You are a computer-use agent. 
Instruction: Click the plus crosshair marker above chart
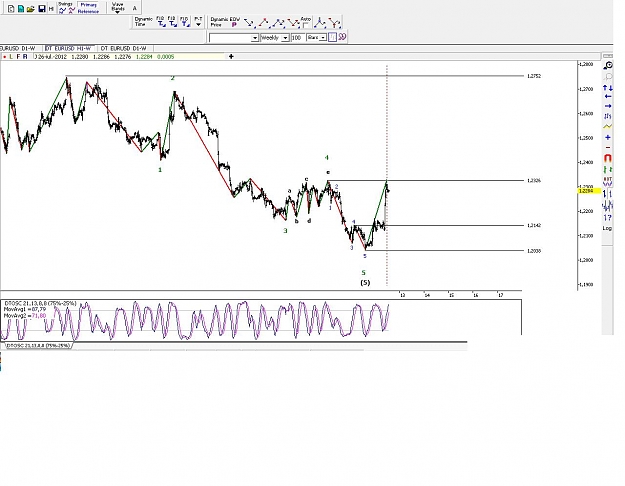[x=231, y=57]
